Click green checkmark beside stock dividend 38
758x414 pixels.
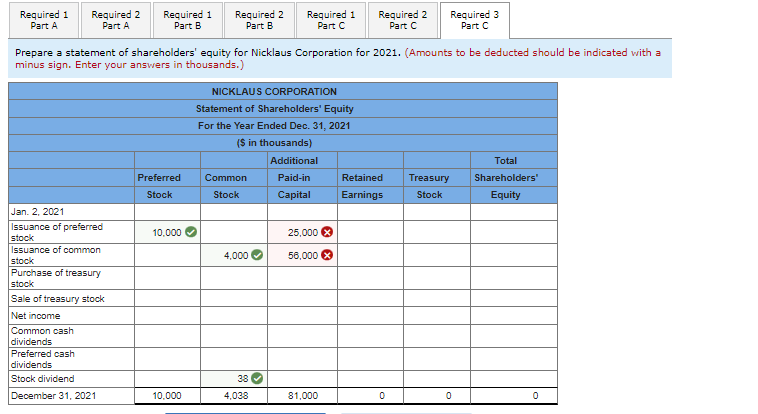tap(258, 378)
